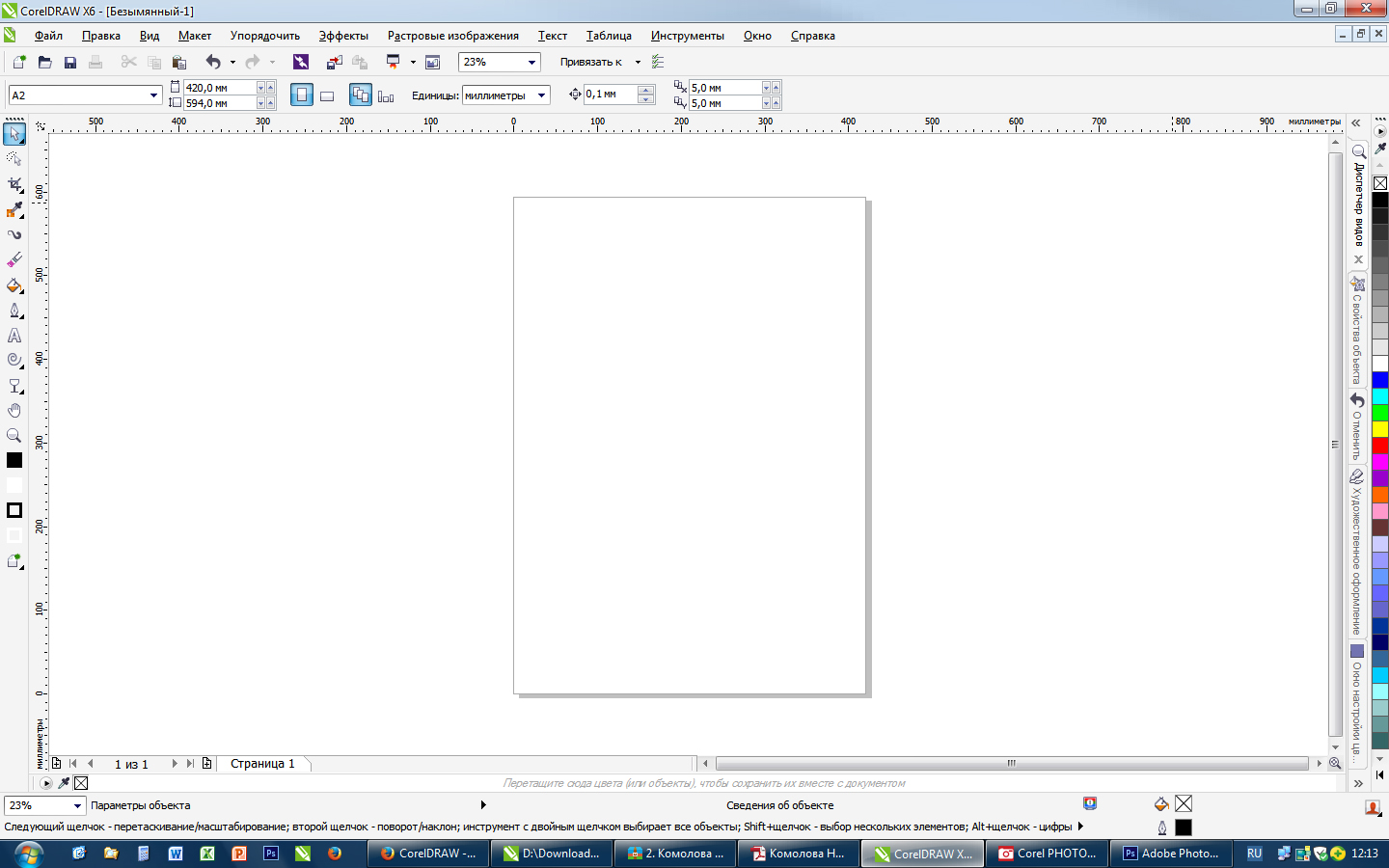
Task: Open the Файл menu
Action: tap(48, 36)
